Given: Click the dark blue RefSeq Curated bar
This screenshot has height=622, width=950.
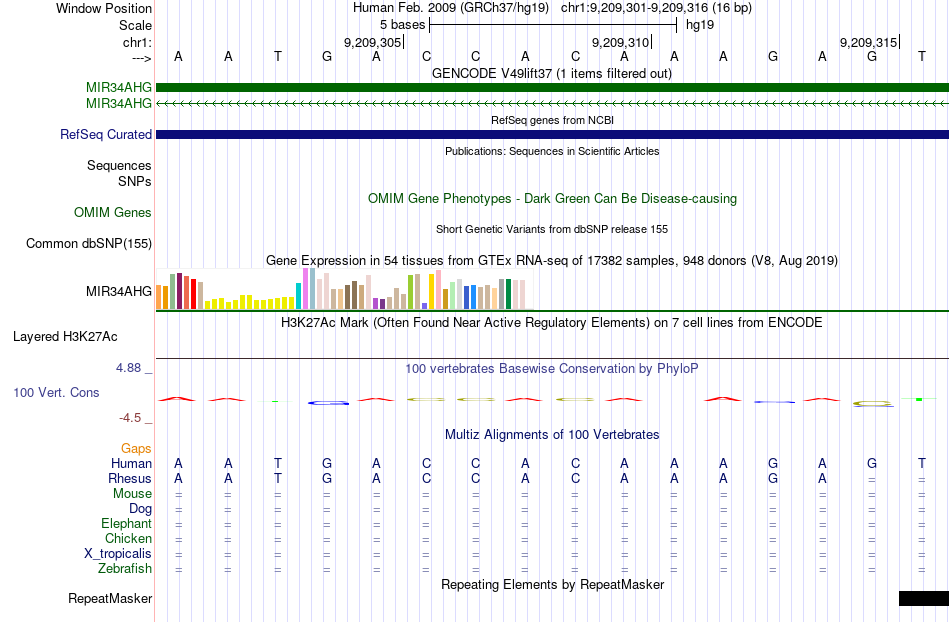Looking at the screenshot, I should [553, 134].
